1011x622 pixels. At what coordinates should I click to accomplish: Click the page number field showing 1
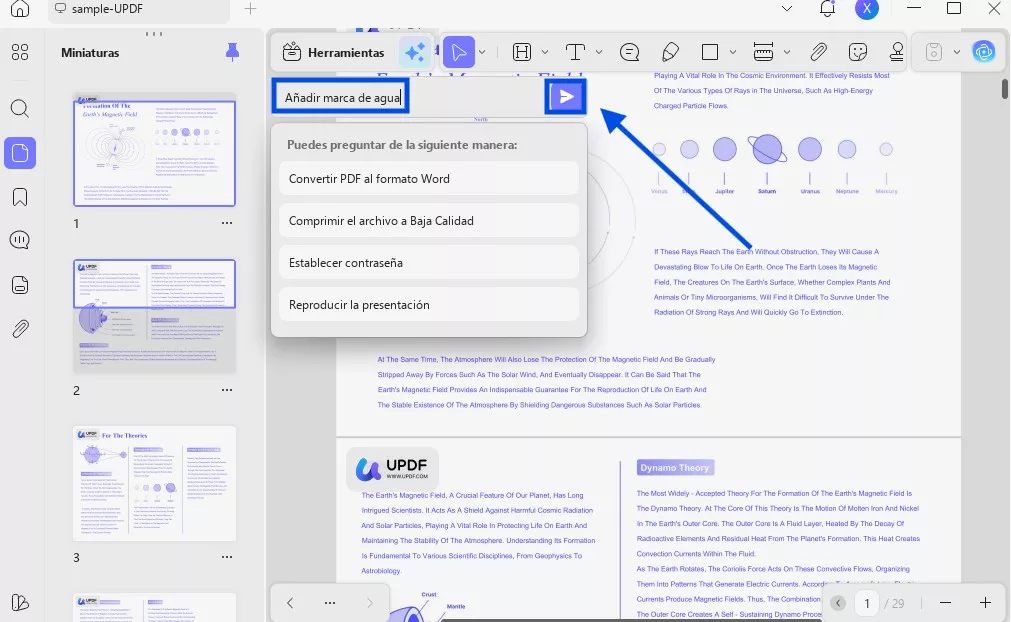867,603
